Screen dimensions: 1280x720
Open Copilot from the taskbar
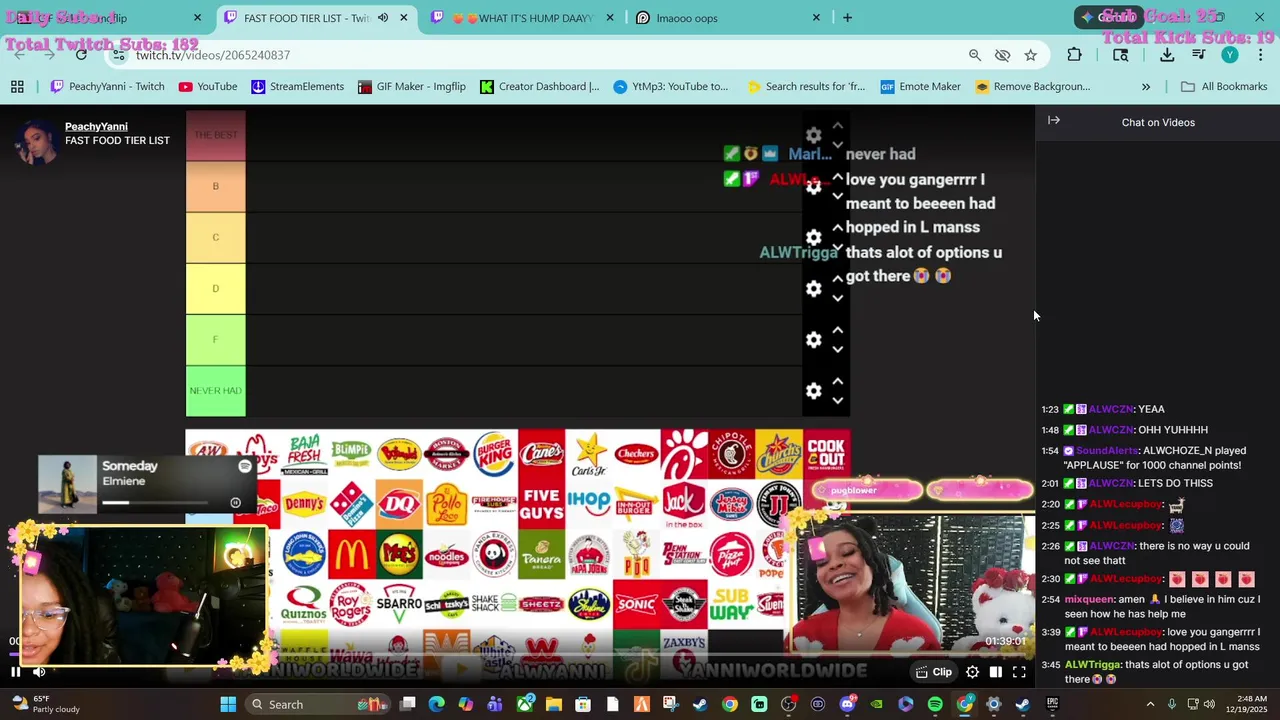click(466, 704)
